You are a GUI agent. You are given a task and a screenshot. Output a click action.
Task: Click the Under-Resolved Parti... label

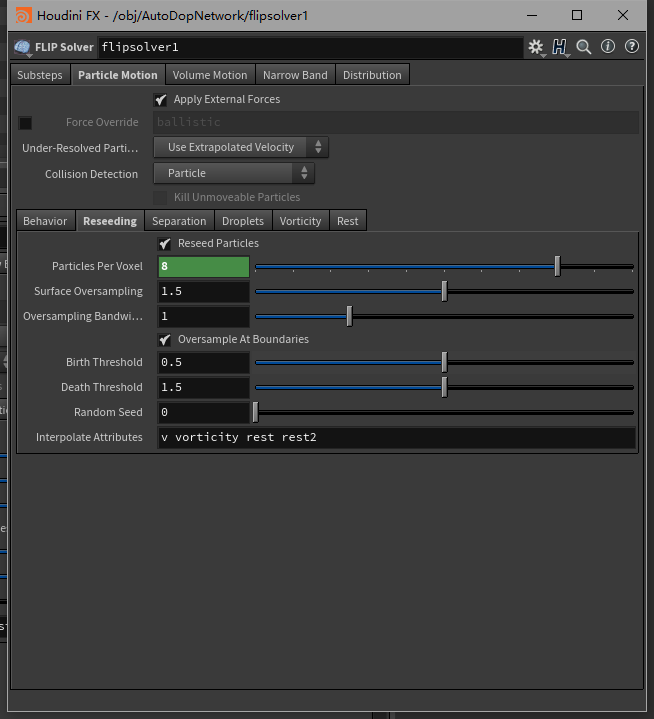pos(80,148)
